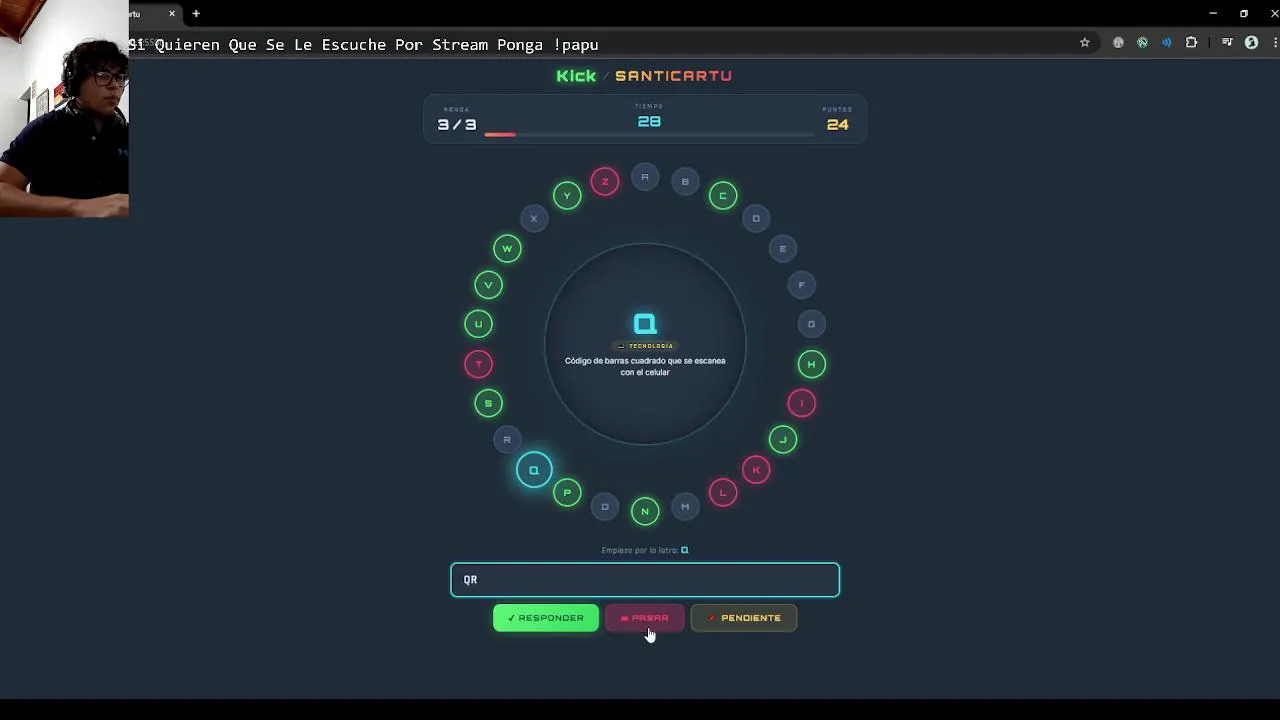
Task: Select letter G in the wheel
Action: (x=811, y=323)
